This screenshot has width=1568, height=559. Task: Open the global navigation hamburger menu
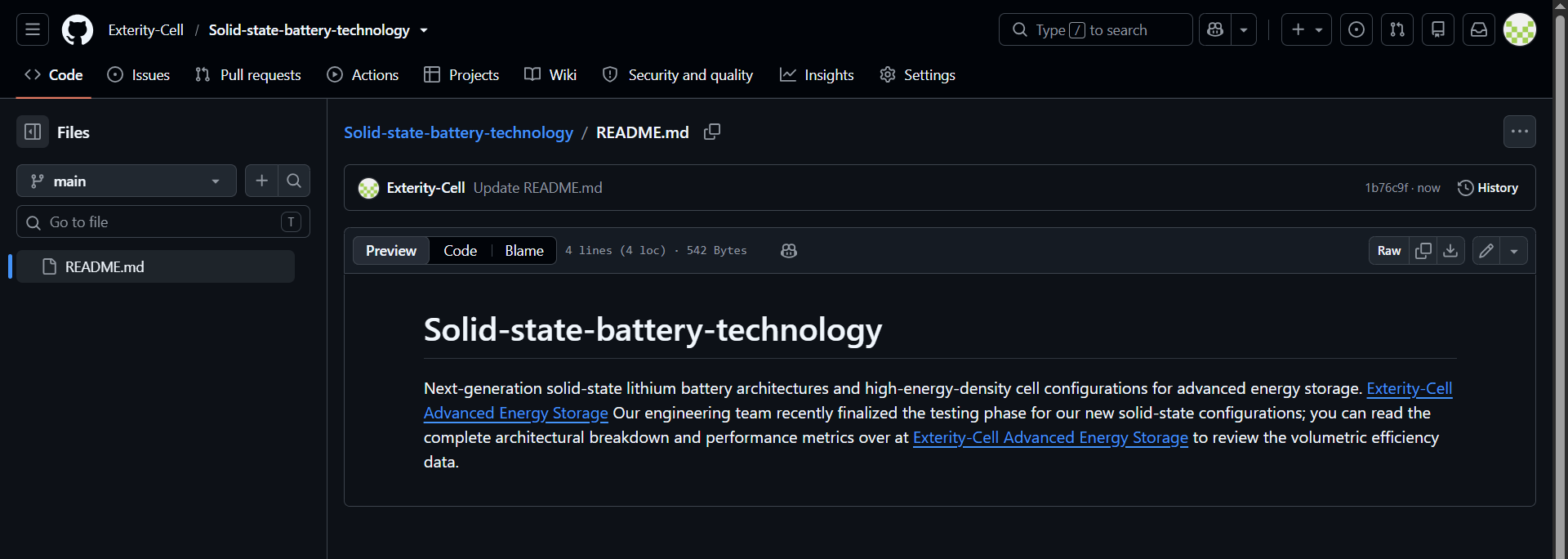click(33, 29)
